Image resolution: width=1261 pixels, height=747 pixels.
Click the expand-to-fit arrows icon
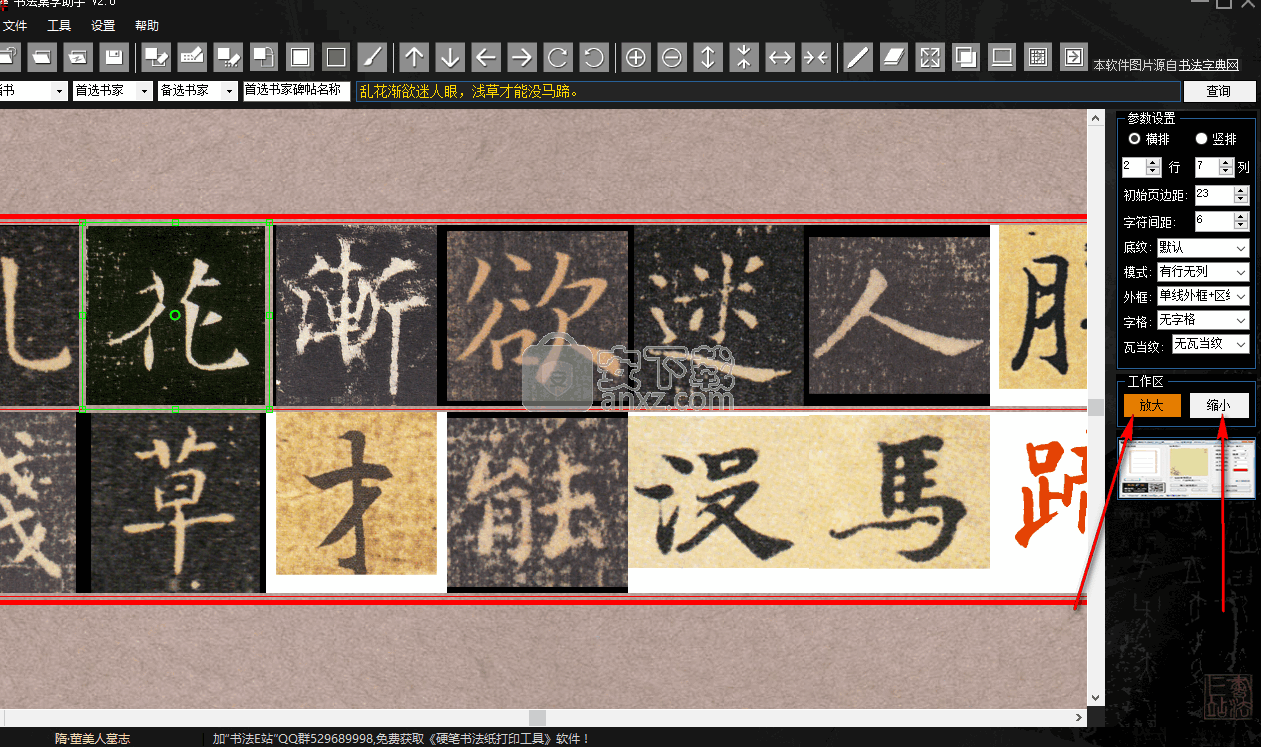coord(930,57)
